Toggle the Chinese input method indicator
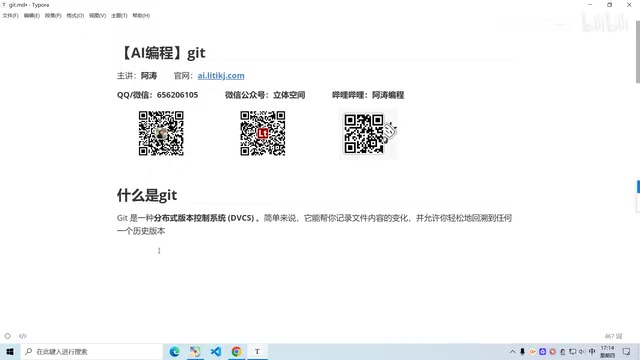The width and height of the screenshot is (640, 360). [x=592, y=351]
